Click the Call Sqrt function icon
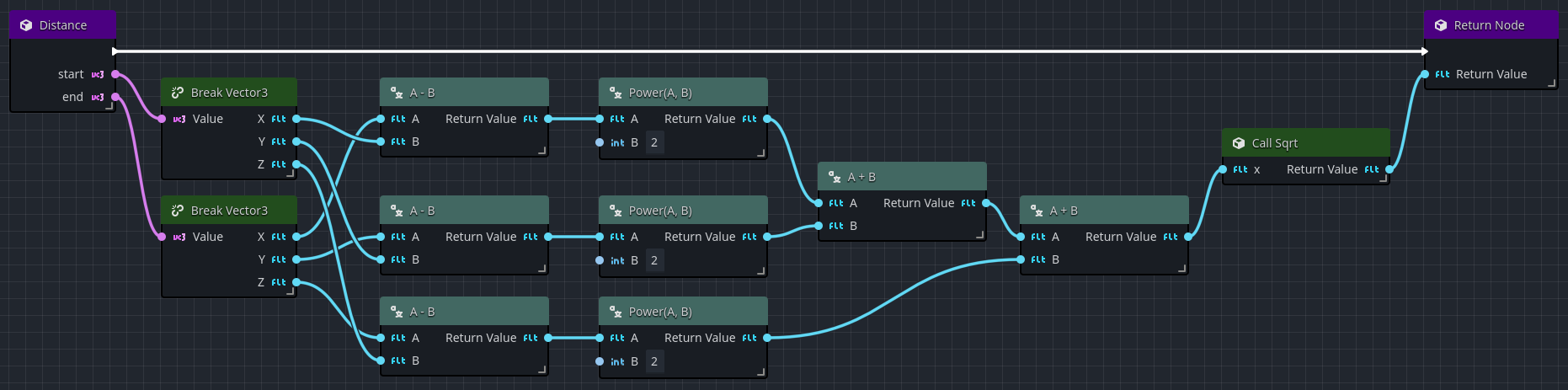 (1239, 143)
